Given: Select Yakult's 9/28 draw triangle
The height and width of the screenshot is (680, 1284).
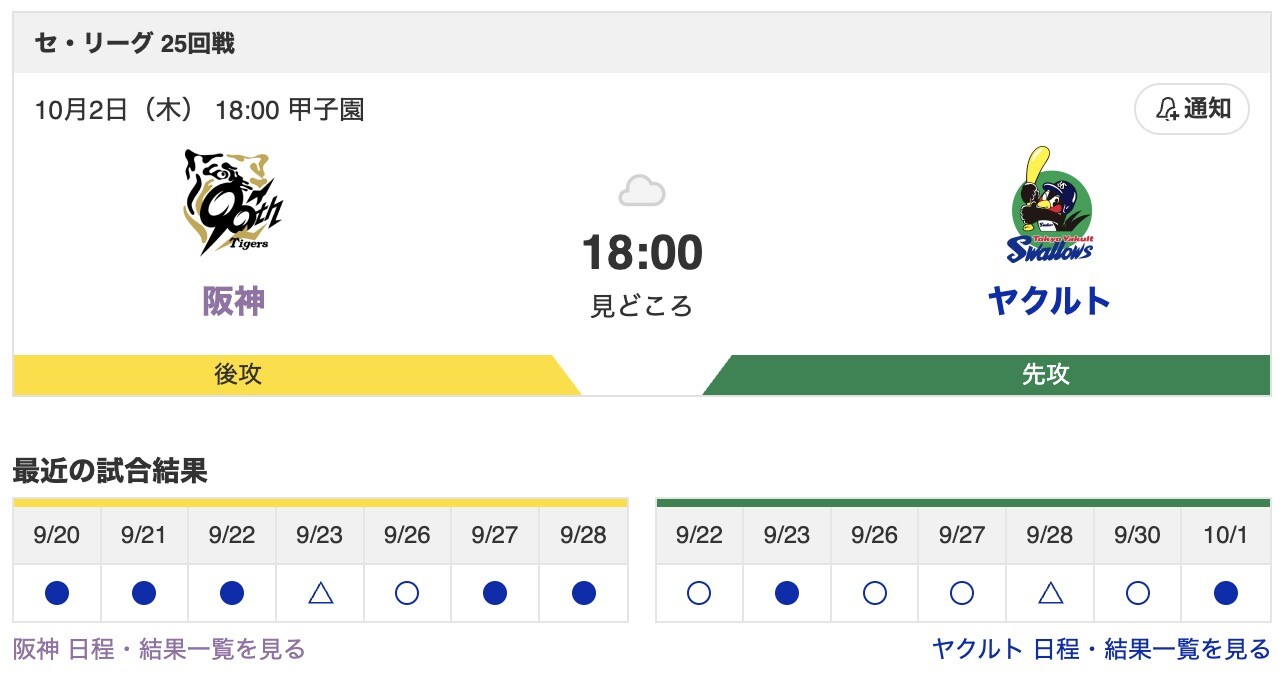Looking at the screenshot, I should (x=1051, y=592).
